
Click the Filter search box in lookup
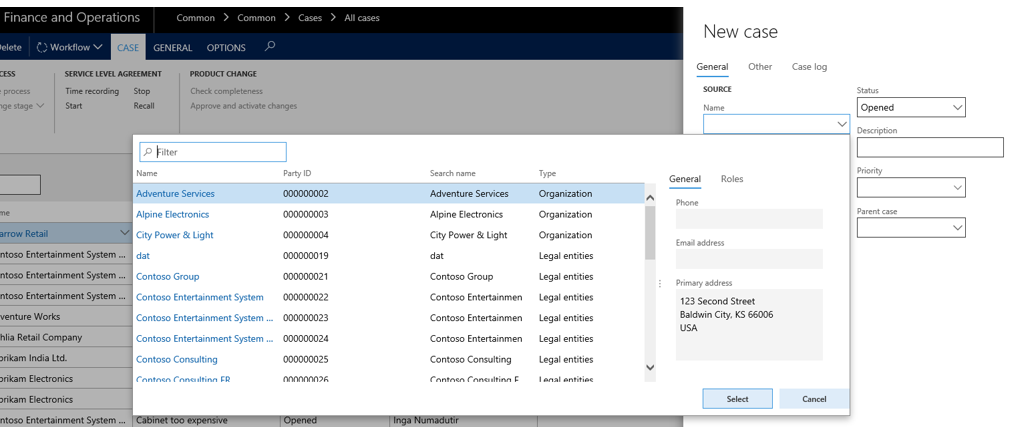tap(213, 152)
